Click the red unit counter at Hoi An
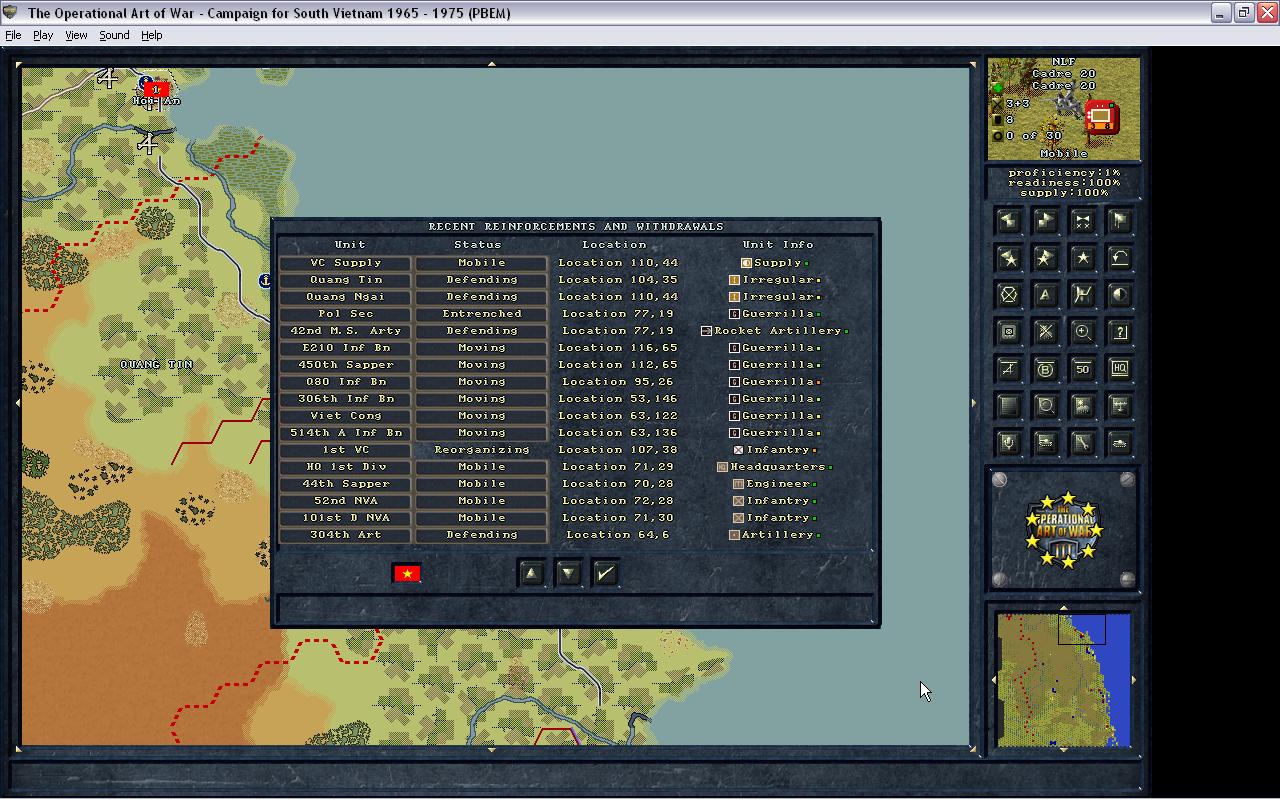Image resolution: width=1280 pixels, height=800 pixels. tap(156, 89)
